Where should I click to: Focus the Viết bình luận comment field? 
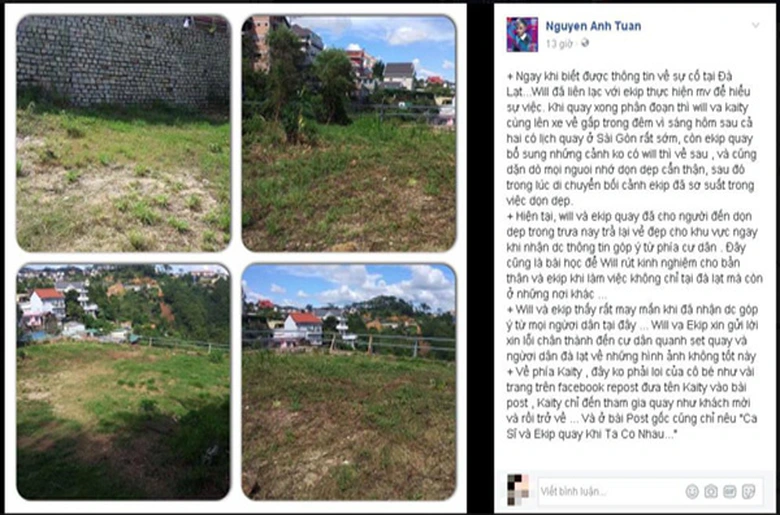[650, 492]
